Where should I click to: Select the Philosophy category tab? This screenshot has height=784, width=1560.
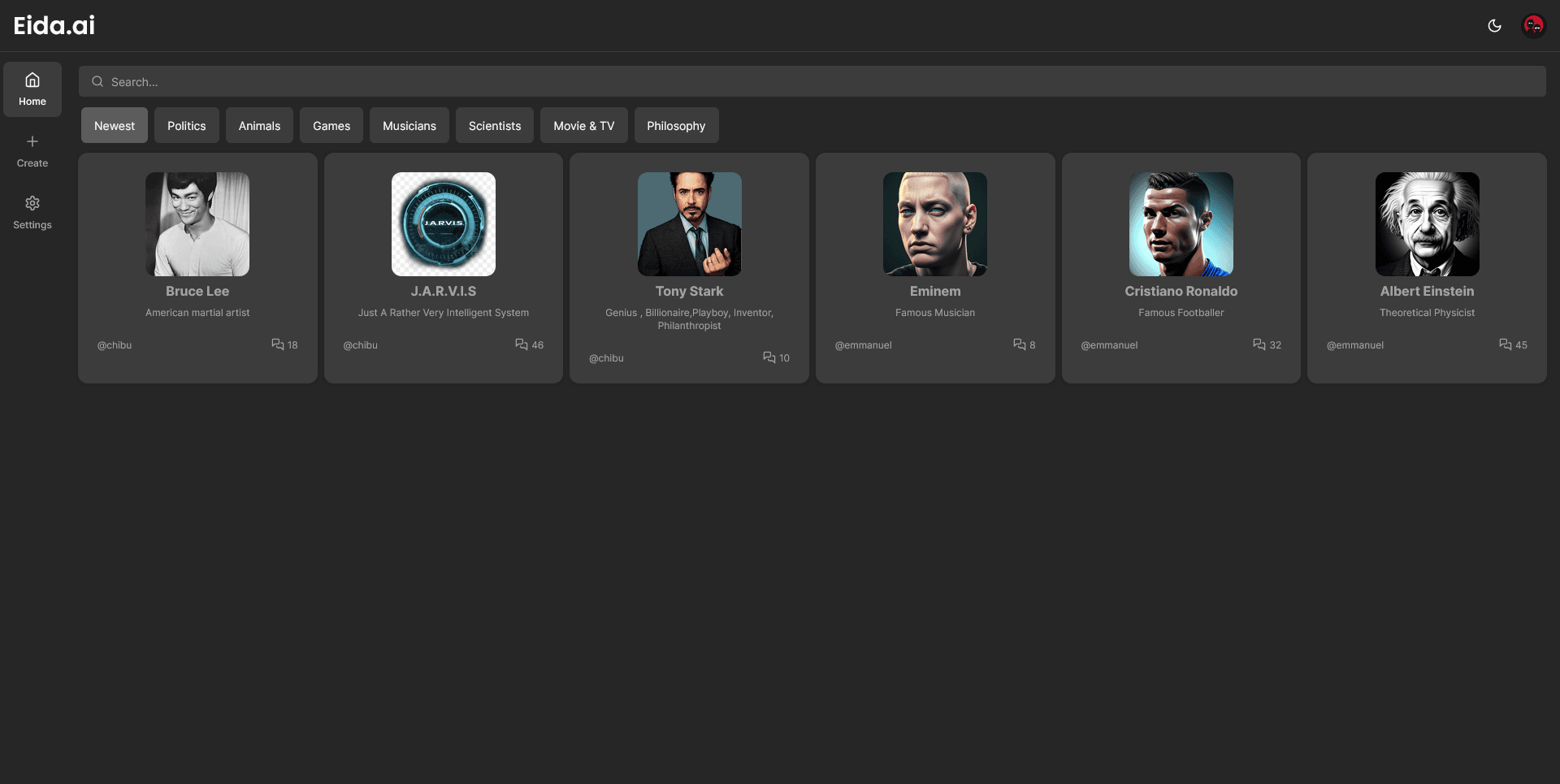click(x=676, y=125)
